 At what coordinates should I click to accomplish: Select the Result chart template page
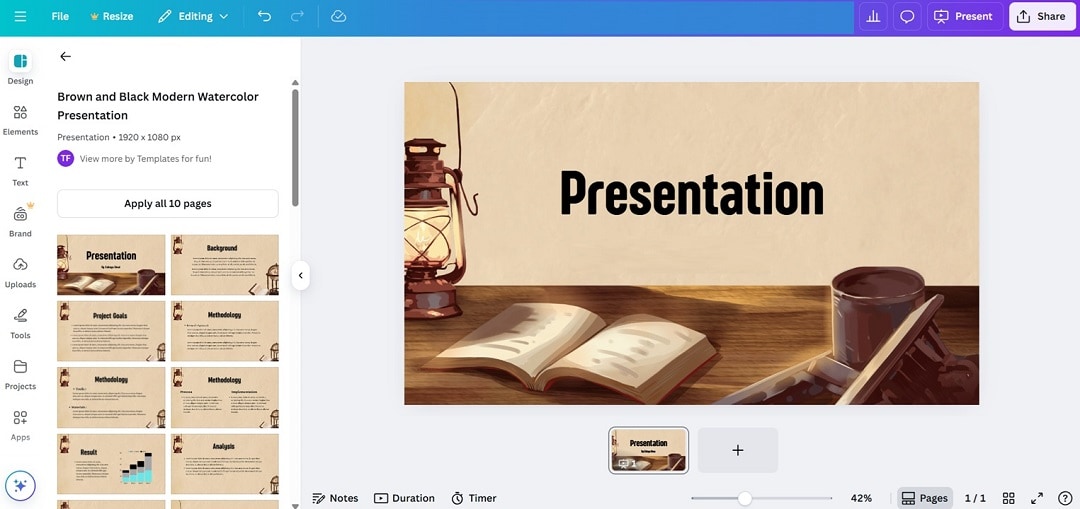[x=111, y=464]
